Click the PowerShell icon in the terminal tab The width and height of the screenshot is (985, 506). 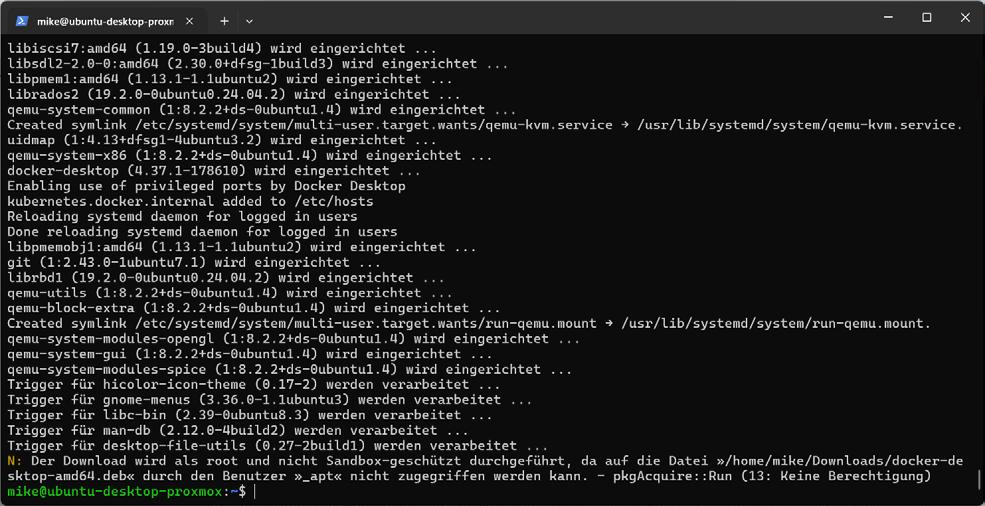click(21, 21)
